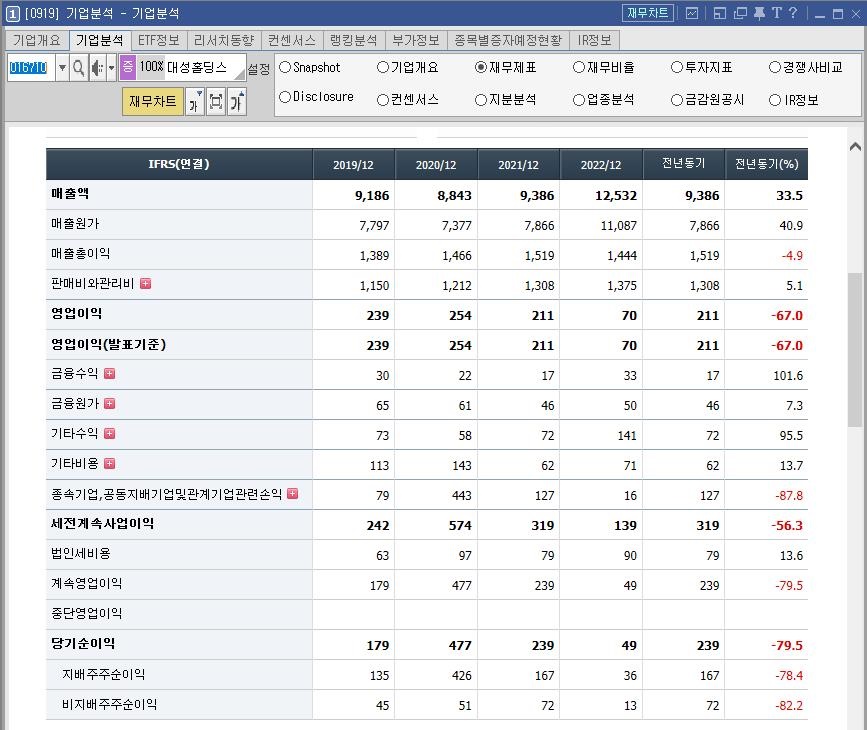The image size is (867, 730).
Task: Click the 016710 stock code input field
Action: tap(31, 68)
